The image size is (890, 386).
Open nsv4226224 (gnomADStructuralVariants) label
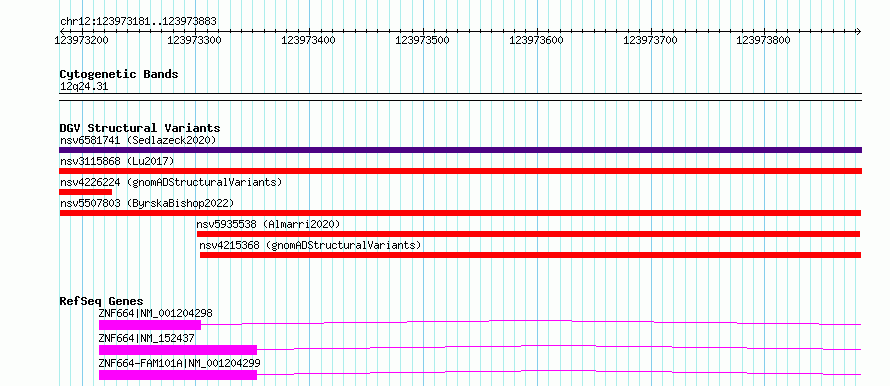171,182
